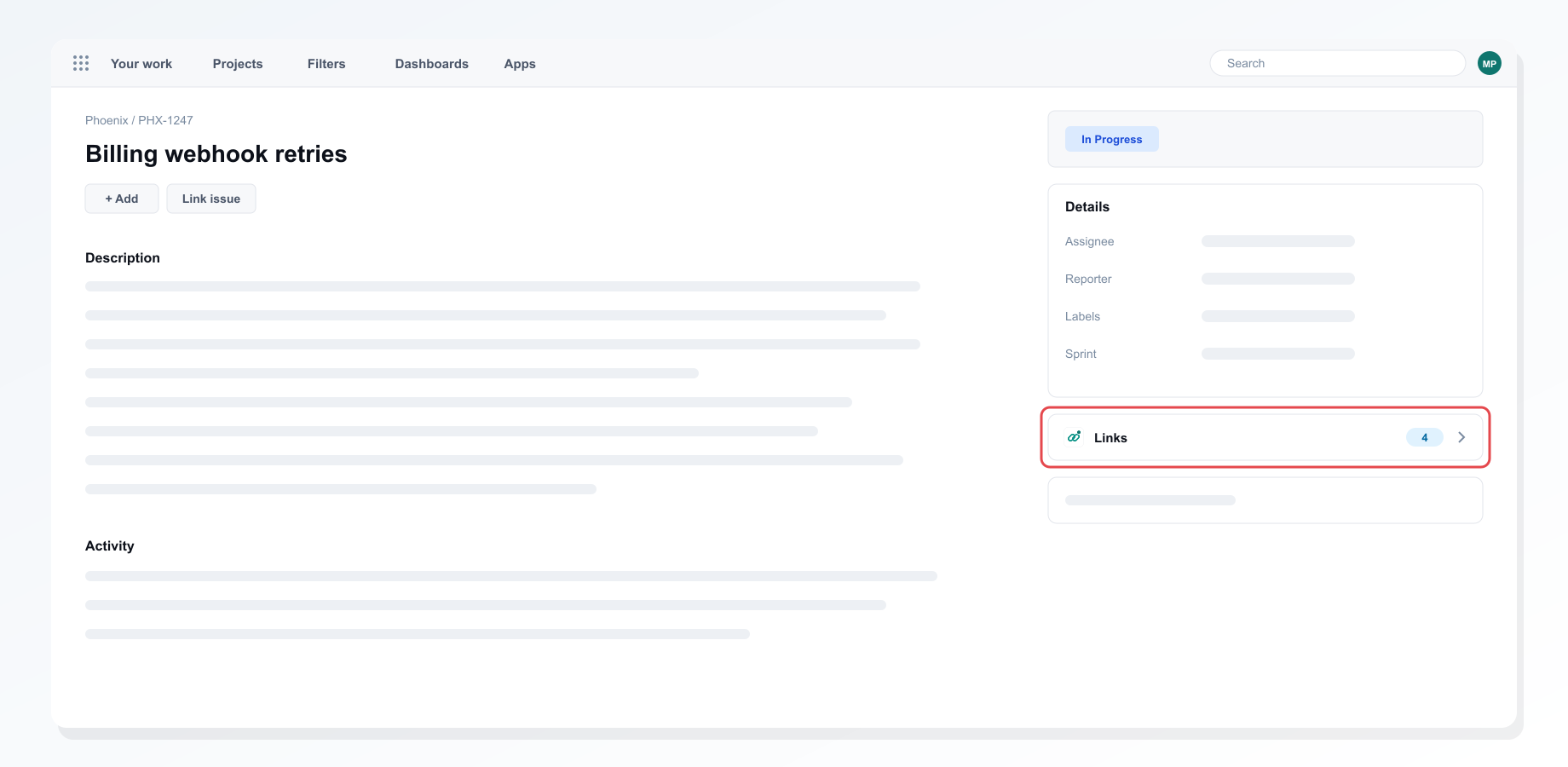
Task: Focus the Search input field
Action: (x=1337, y=63)
